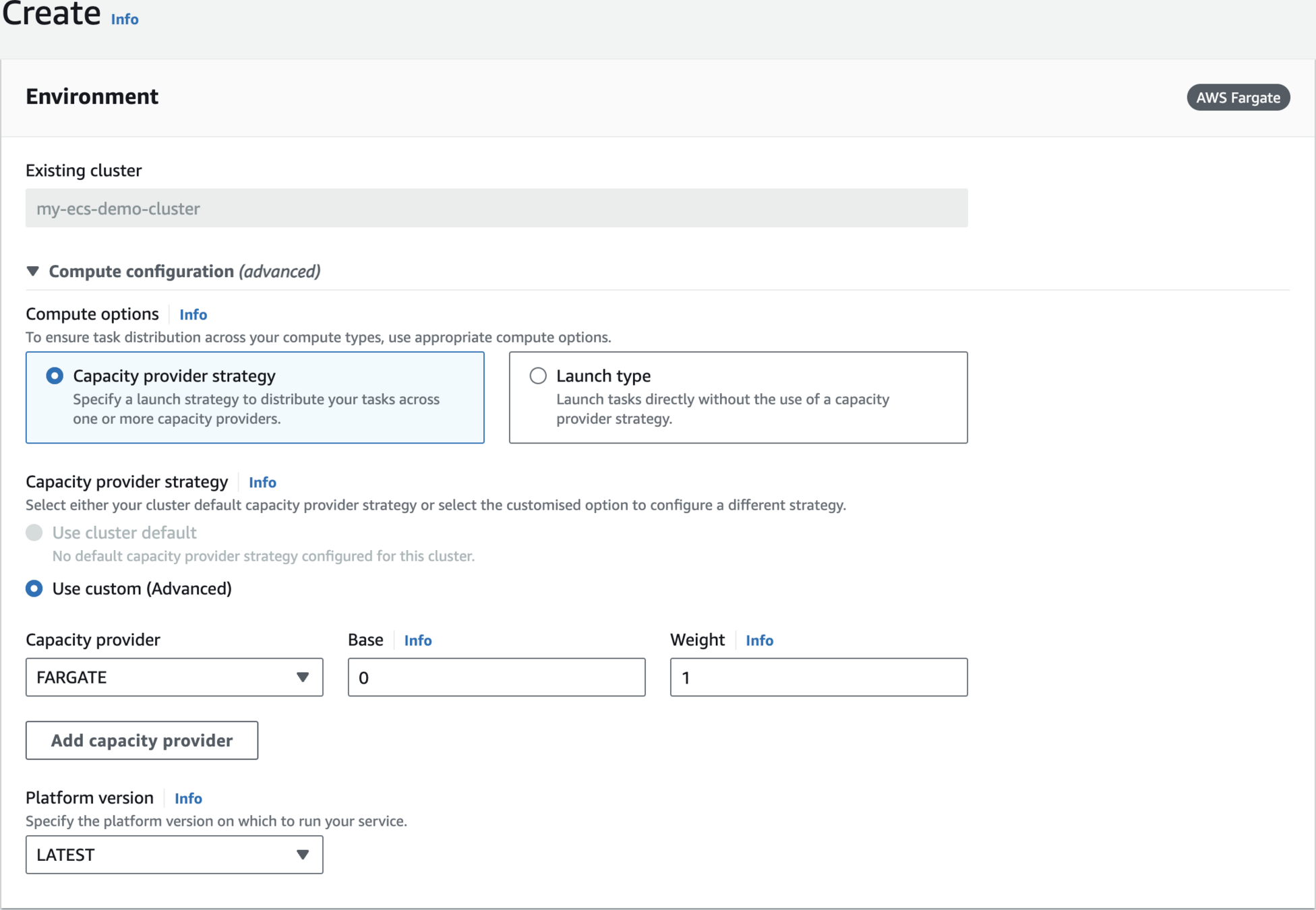1316x910 pixels.
Task: Open Info link next to Capacity provider strategy
Action: point(262,483)
